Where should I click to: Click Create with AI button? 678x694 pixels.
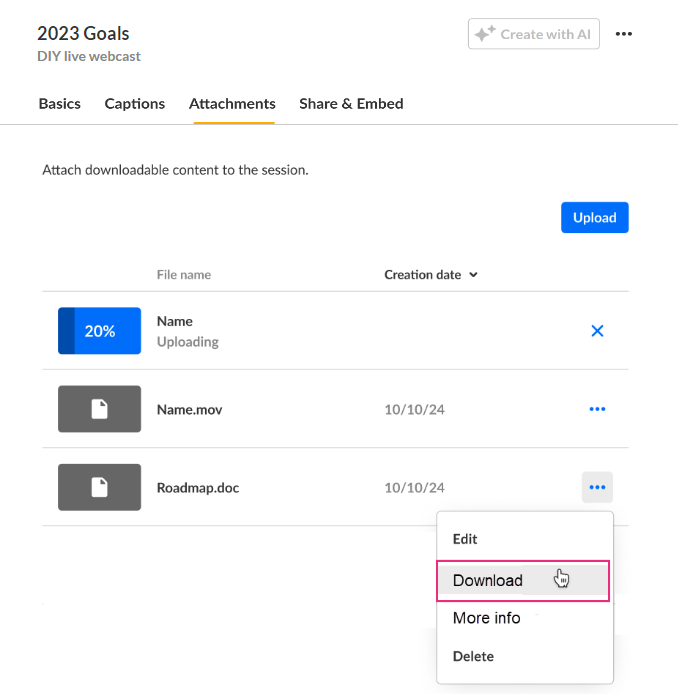pos(533,34)
